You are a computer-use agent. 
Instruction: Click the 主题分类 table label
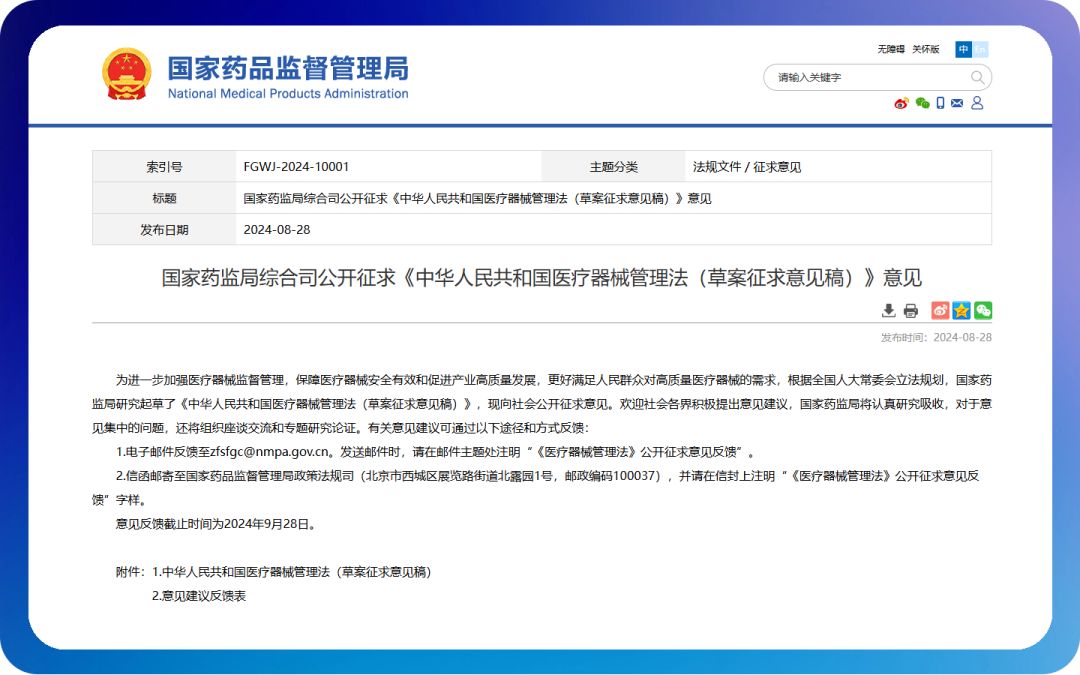(x=614, y=167)
